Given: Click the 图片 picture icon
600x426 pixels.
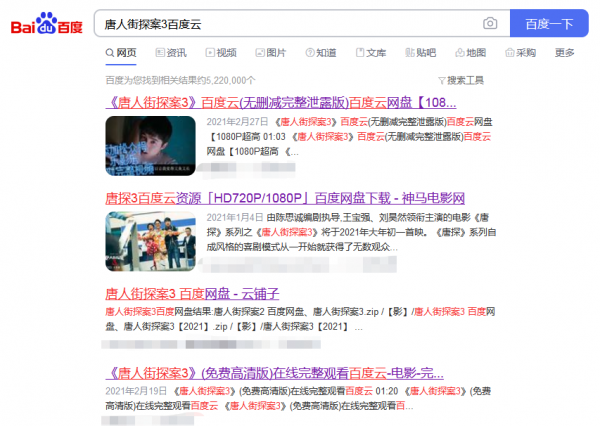Looking at the screenshot, I should click(x=260, y=52).
